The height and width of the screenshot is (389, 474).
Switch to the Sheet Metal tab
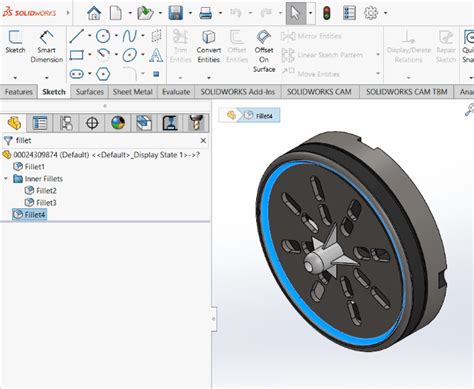coord(132,92)
